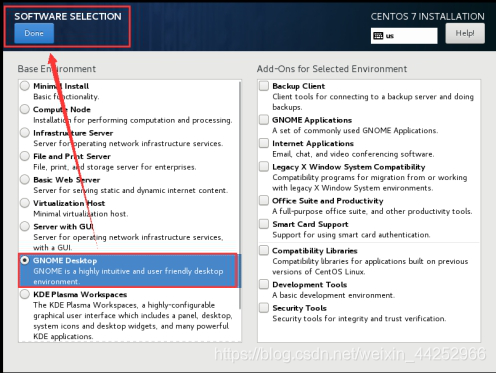Choose the Compute Node environment

(x=25, y=109)
